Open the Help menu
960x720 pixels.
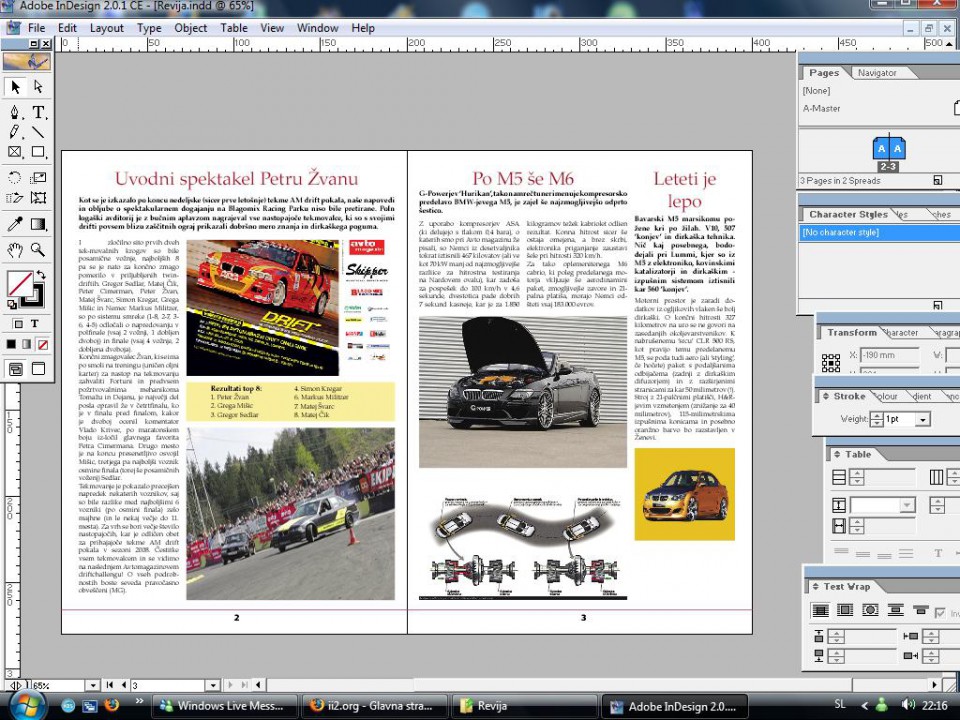coord(363,28)
